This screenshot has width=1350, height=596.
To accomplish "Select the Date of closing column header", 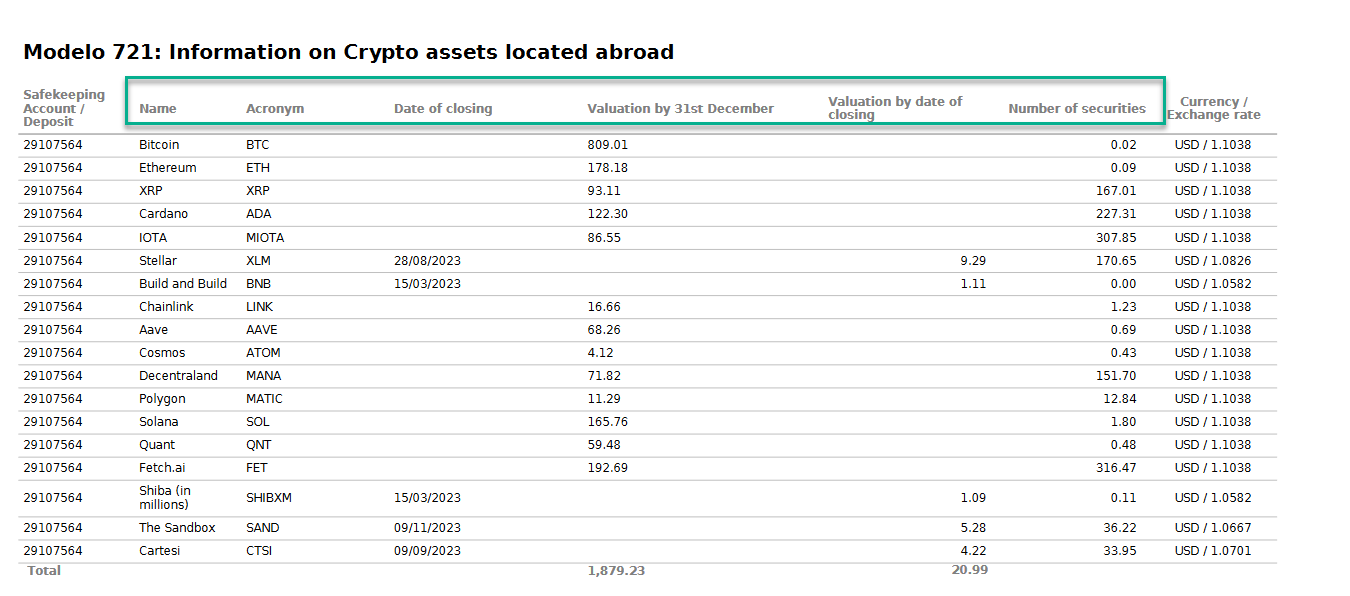I will tap(443, 108).
